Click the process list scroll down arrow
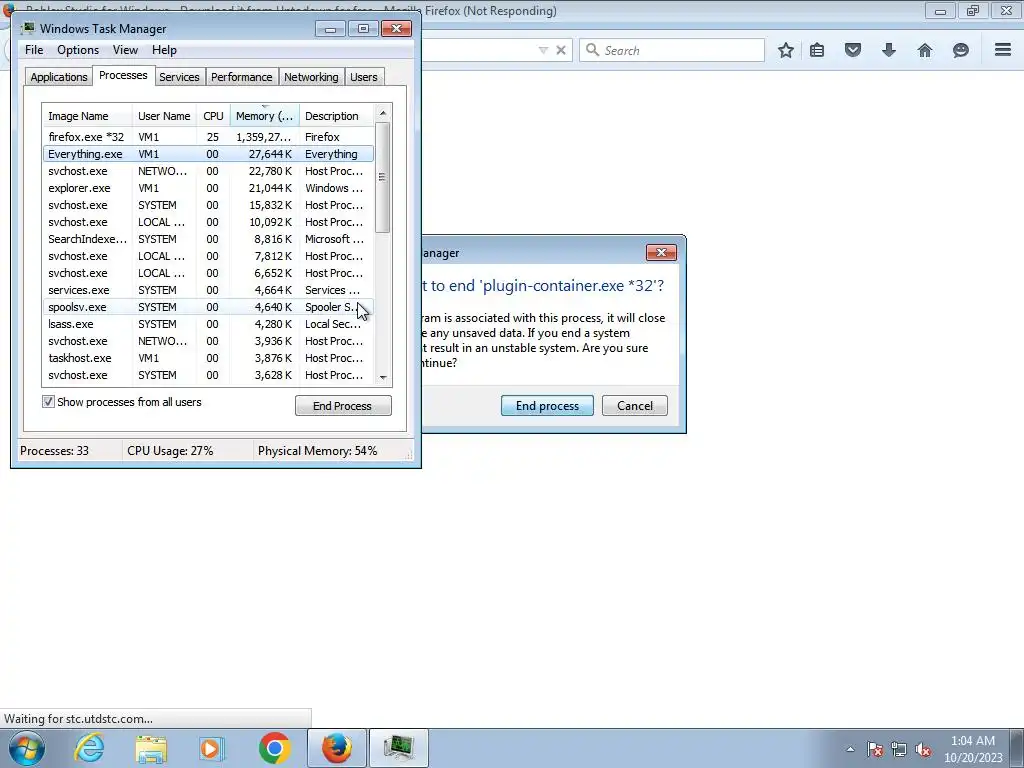The height and width of the screenshot is (768, 1024). point(383,377)
